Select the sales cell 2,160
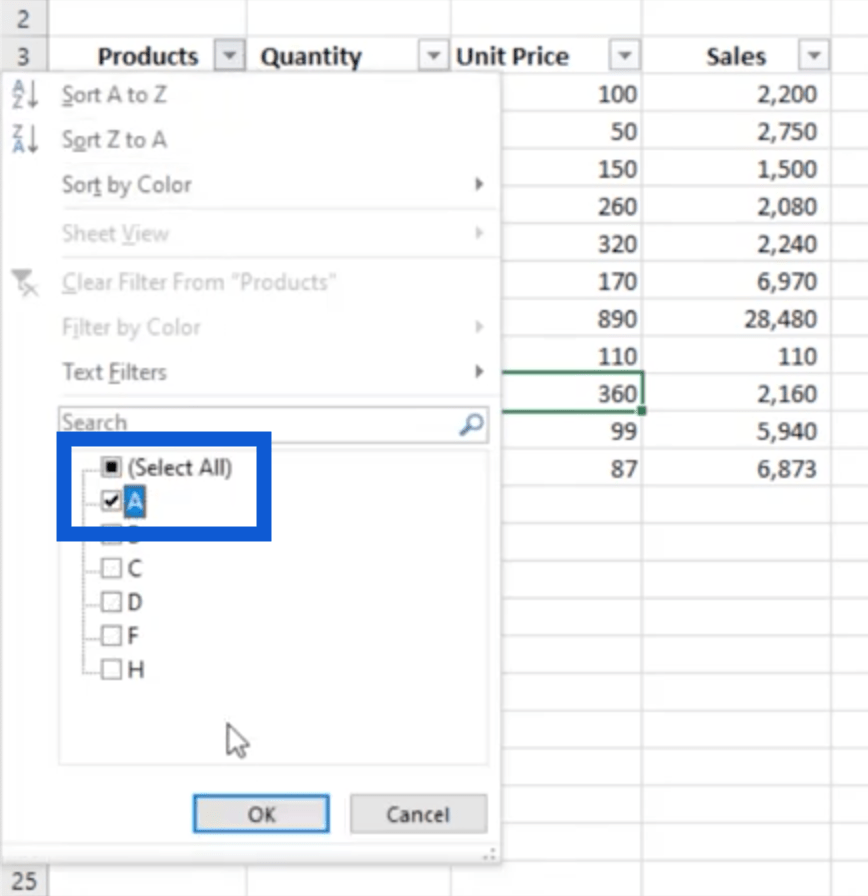868x896 pixels. (736, 393)
